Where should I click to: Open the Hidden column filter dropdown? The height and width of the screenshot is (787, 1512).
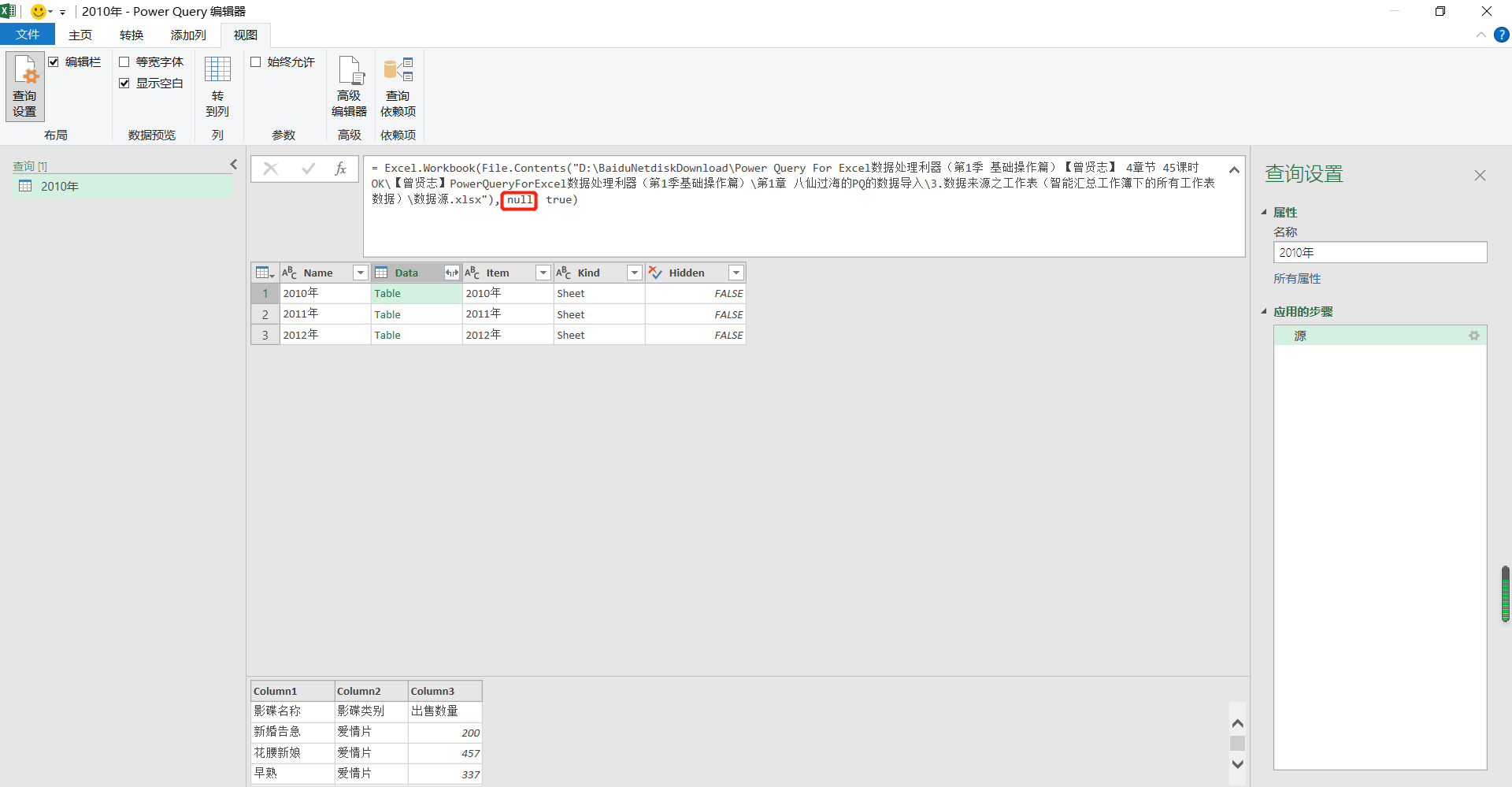(736, 272)
